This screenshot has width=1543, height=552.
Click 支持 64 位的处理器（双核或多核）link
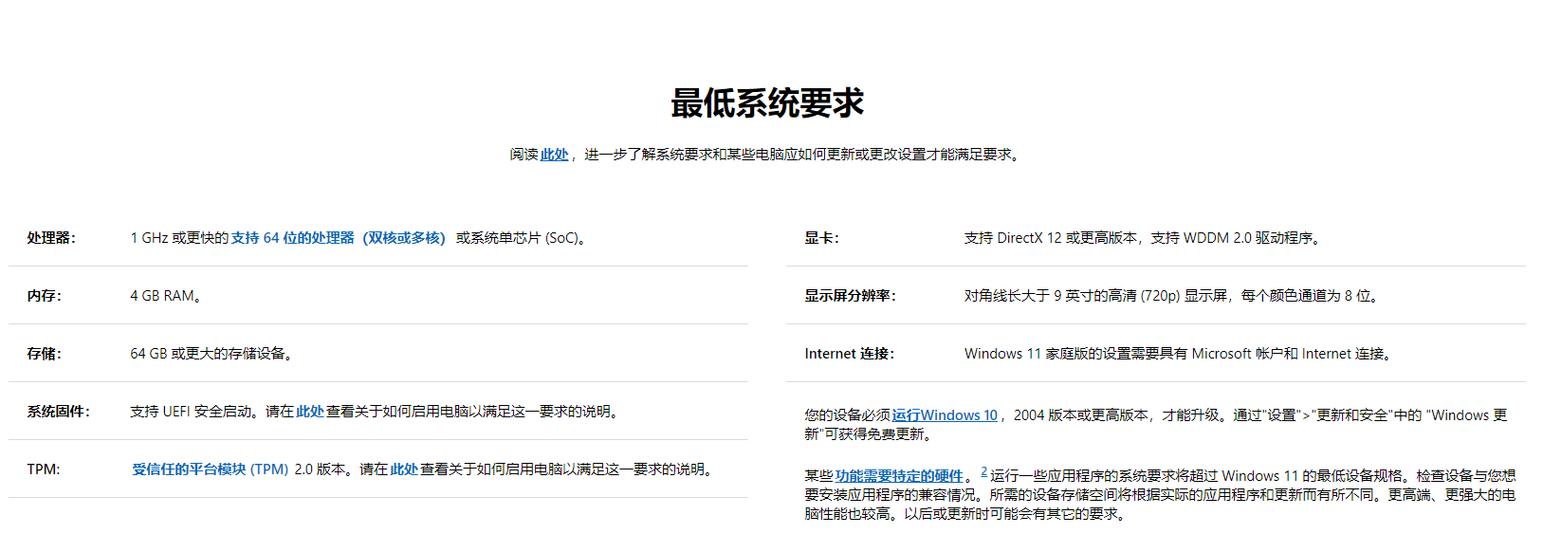338,238
